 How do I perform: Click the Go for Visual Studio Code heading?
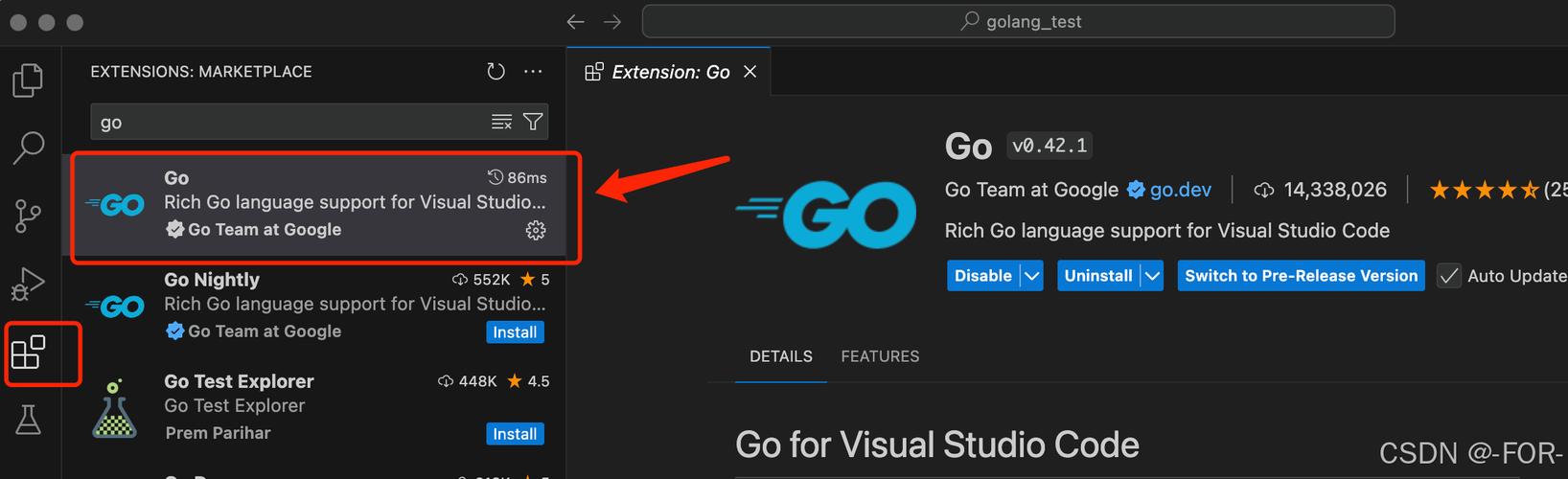(x=937, y=445)
